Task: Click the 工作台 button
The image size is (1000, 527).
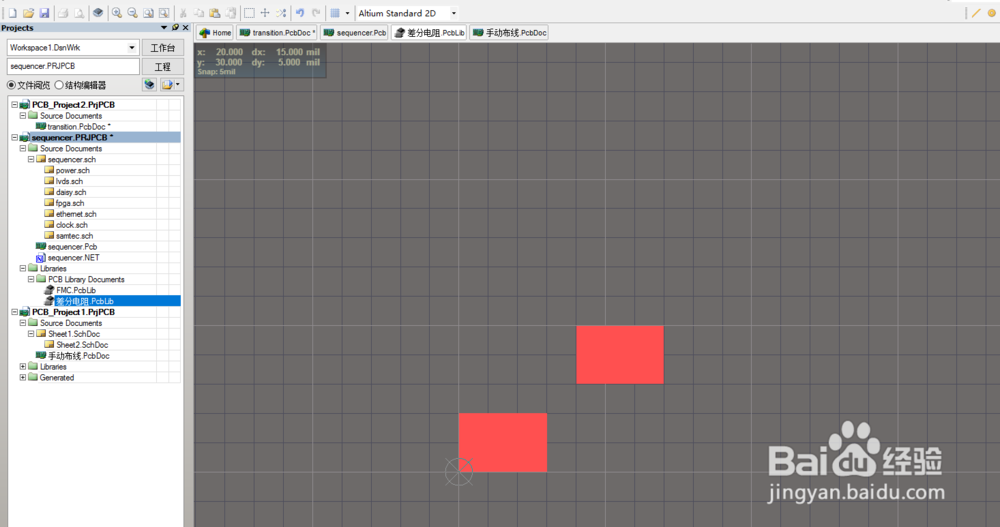Action: point(163,48)
